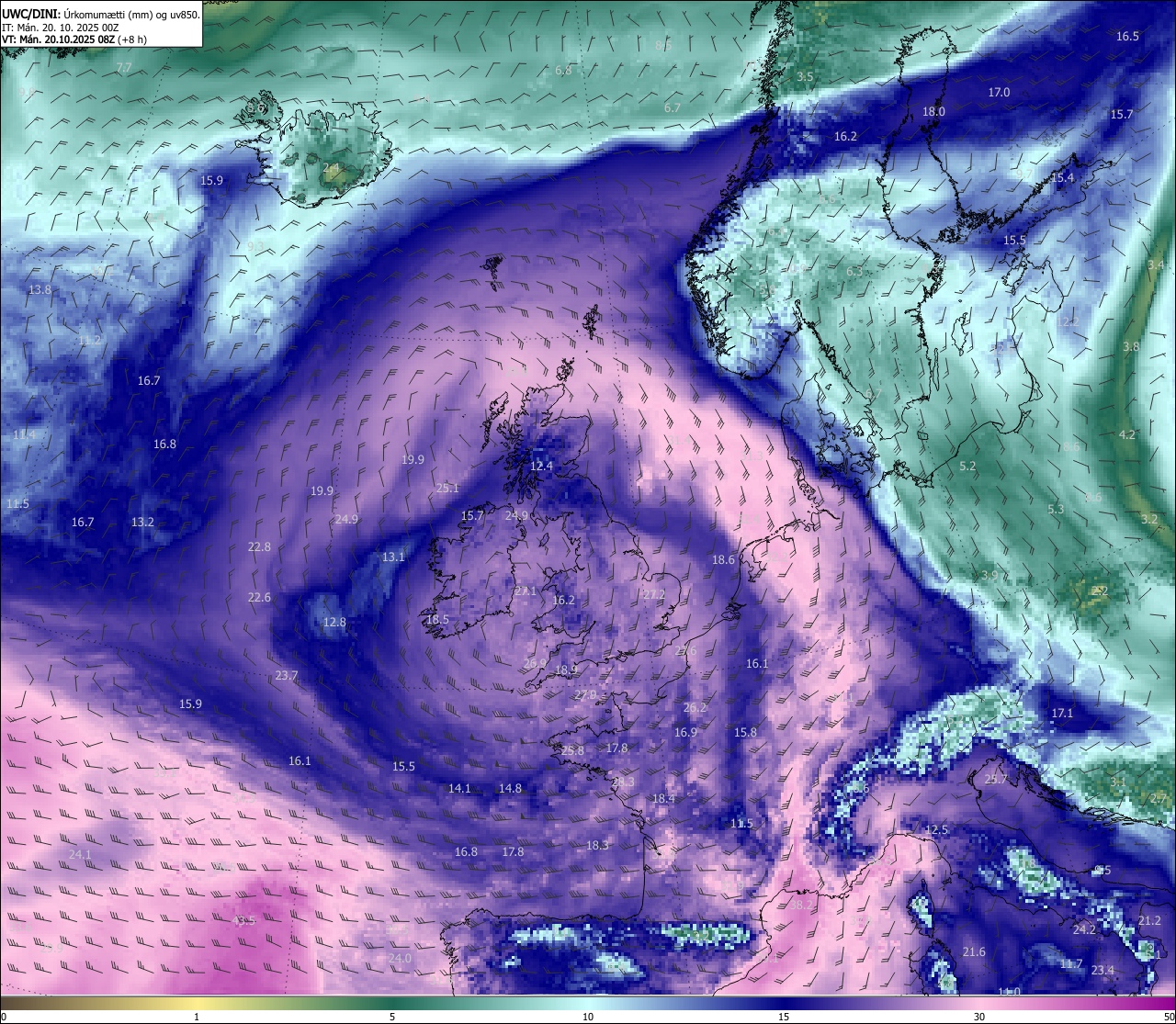Screen dimensions: 1176x1024
Task: Click the 4.2 value at the right edge
Action: [1127, 435]
